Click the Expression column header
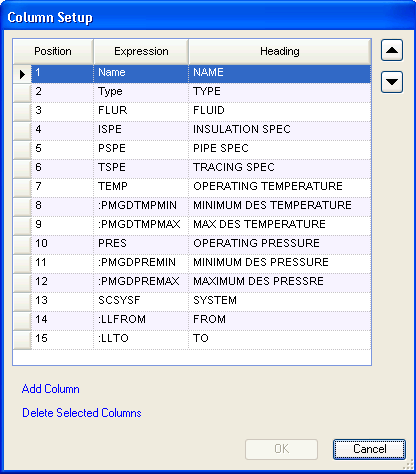 point(141,51)
